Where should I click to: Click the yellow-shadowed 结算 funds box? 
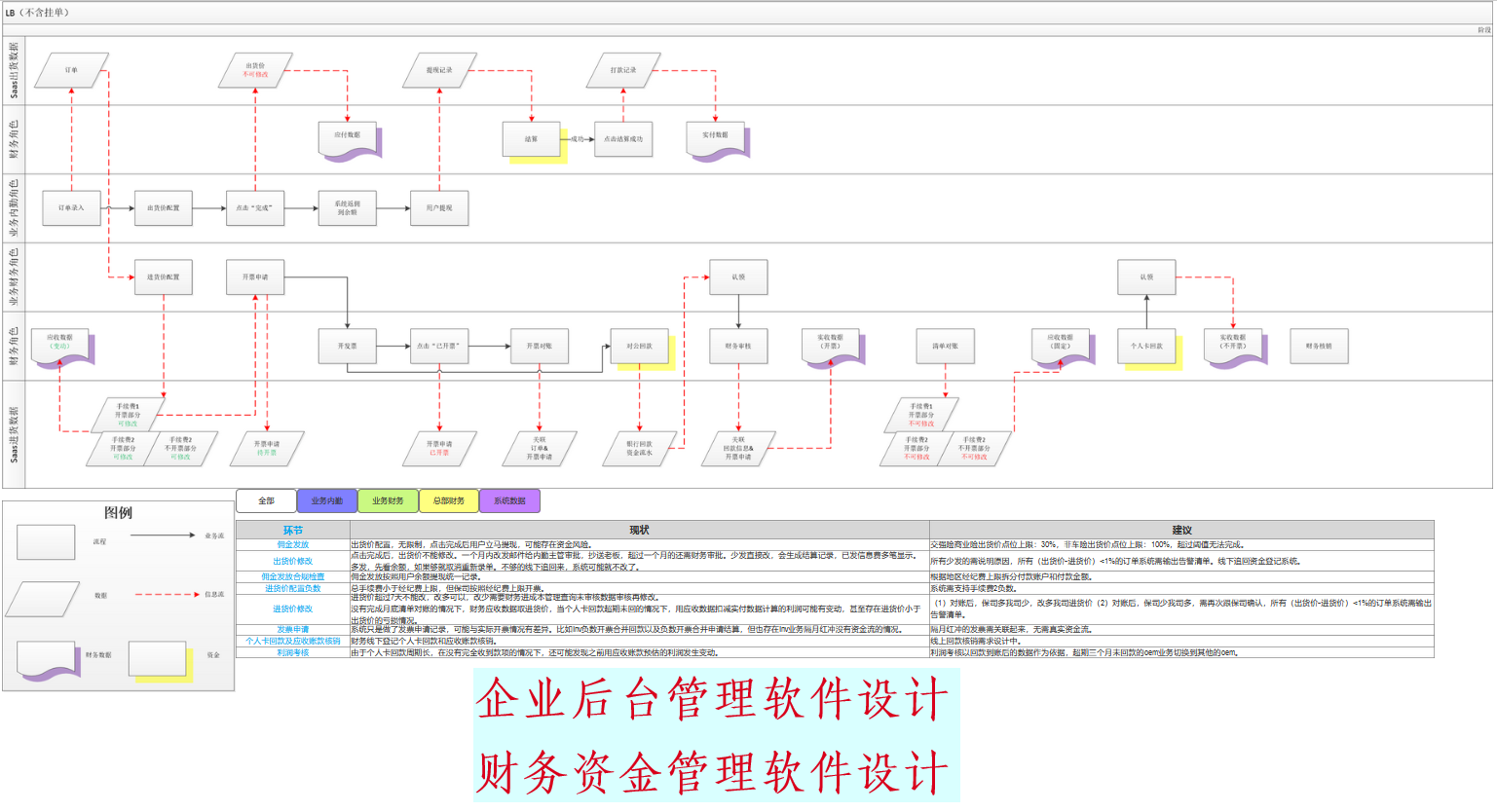pyautogui.click(x=531, y=139)
